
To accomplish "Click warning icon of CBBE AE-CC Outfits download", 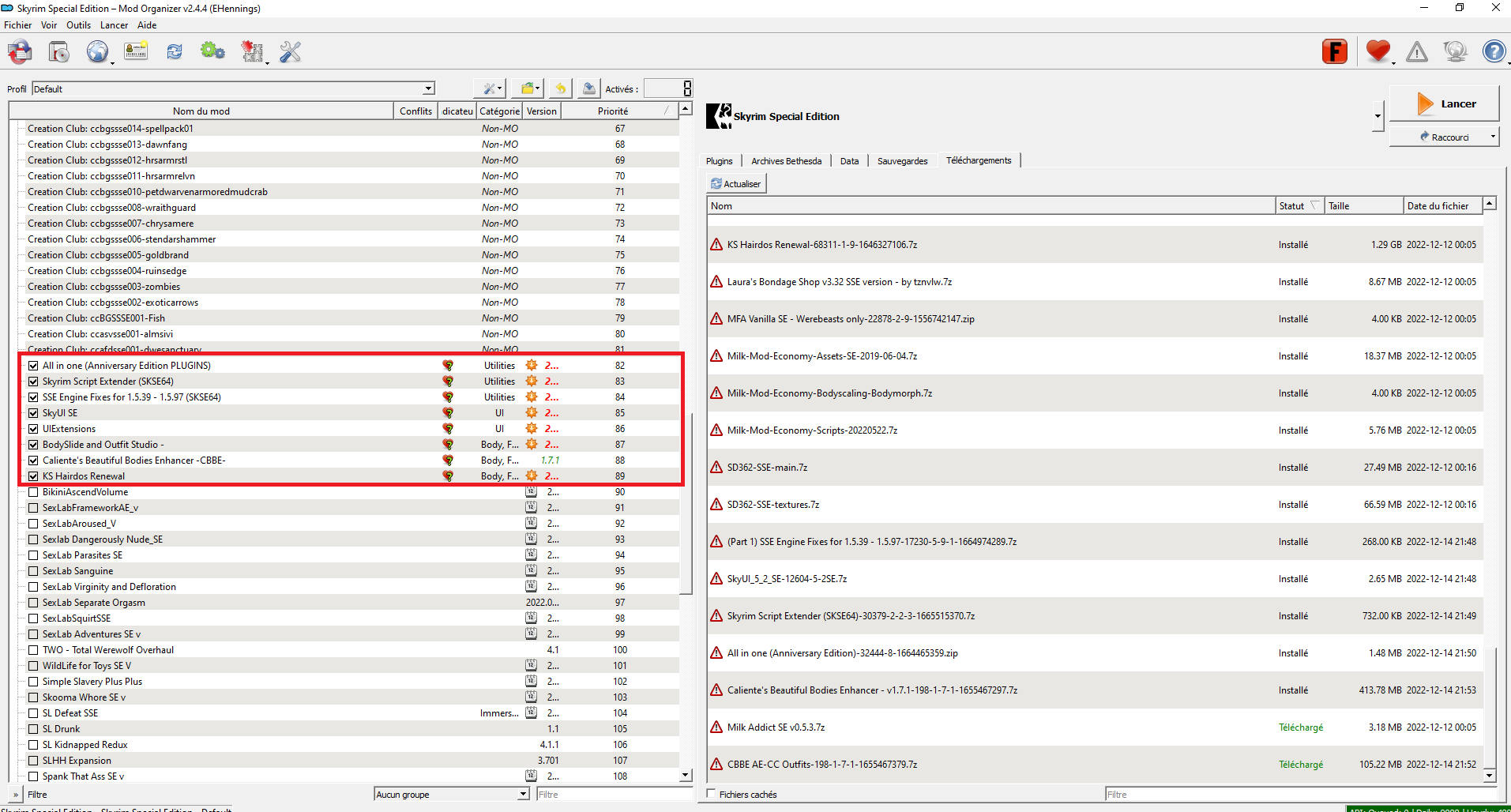I will 716,764.
